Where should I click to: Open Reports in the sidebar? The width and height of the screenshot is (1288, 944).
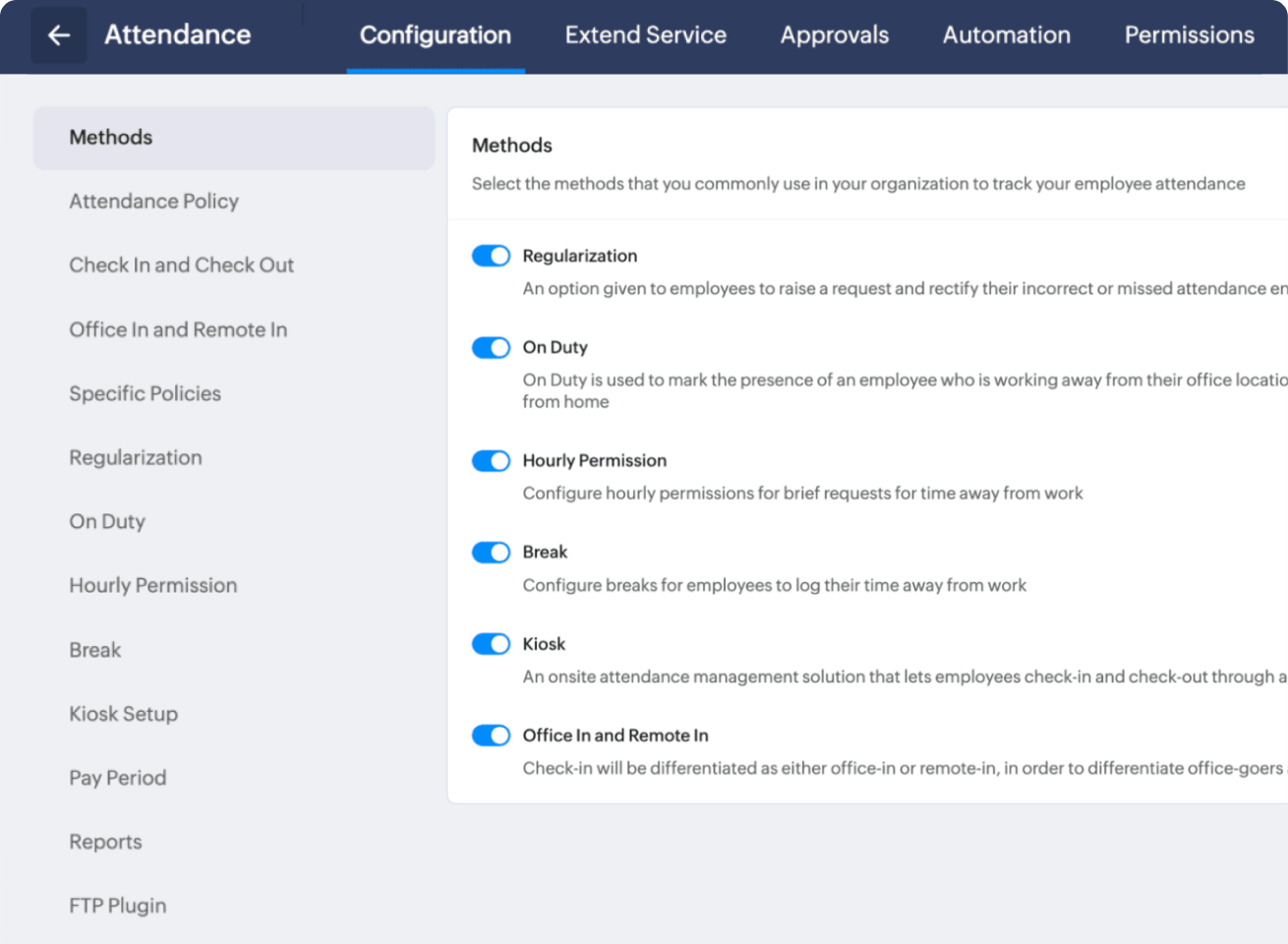pyautogui.click(x=105, y=842)
